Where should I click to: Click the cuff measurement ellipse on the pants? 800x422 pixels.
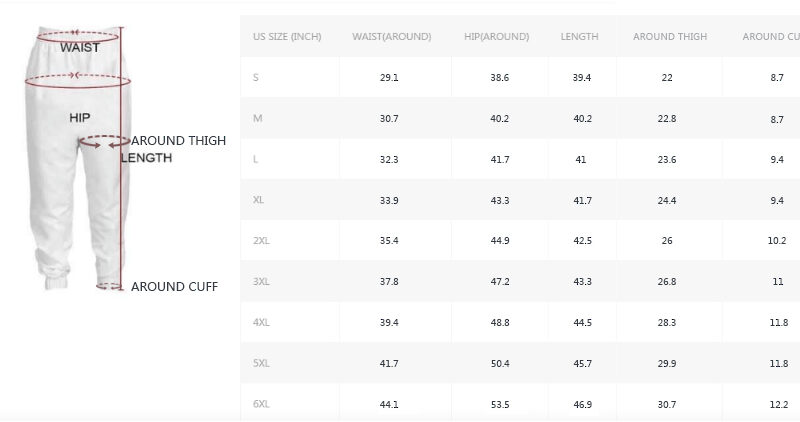click(x=110, y=286)
